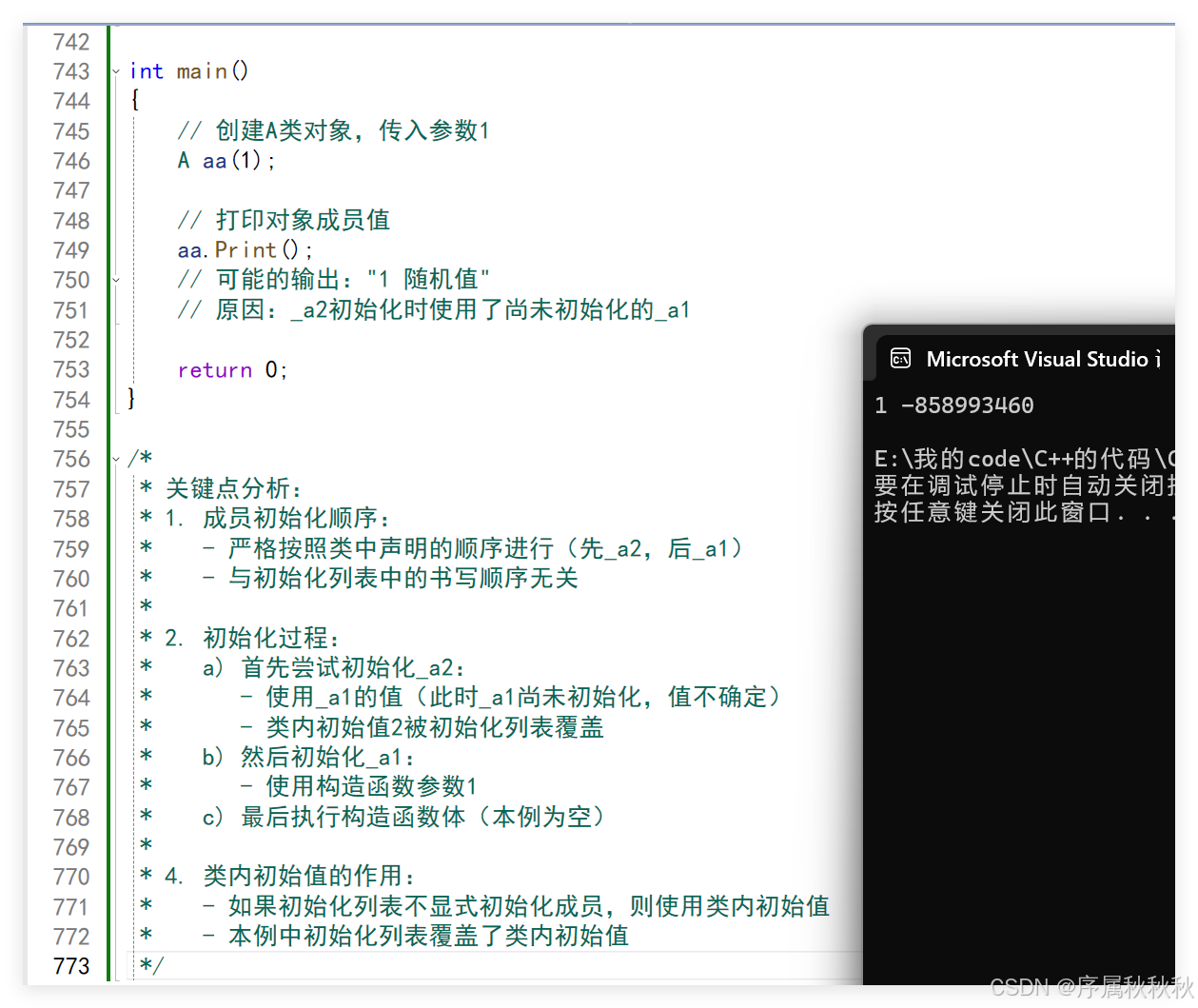Image resolution: width=1198 pixels, height=1008 pixels.
Task: Click the comment '// 打印对象成员值'
Action: click(284, 220)
